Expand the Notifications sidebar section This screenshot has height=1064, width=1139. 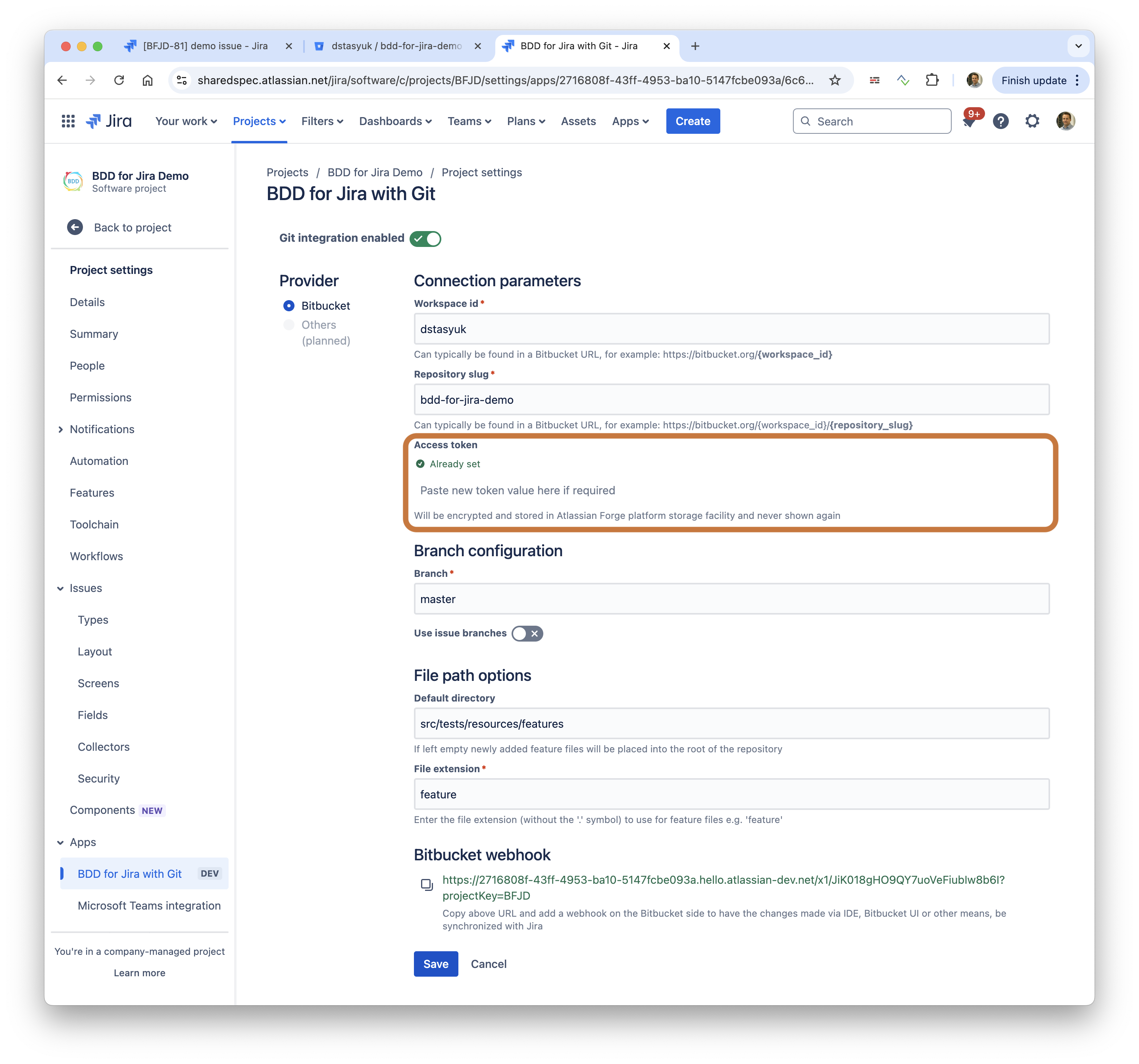[x=61, y=430]
